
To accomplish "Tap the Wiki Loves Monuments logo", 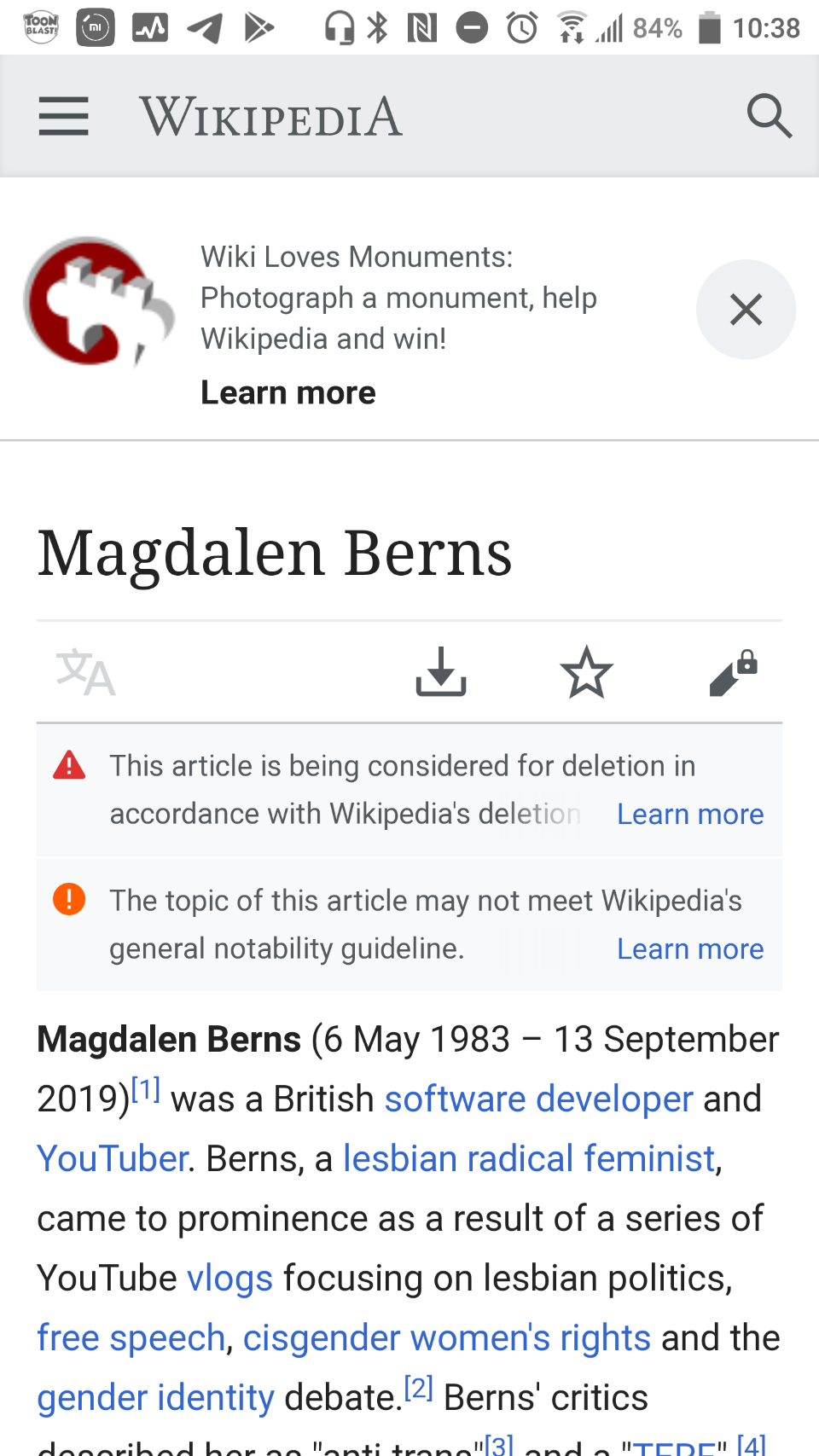I will click(98, 303).
